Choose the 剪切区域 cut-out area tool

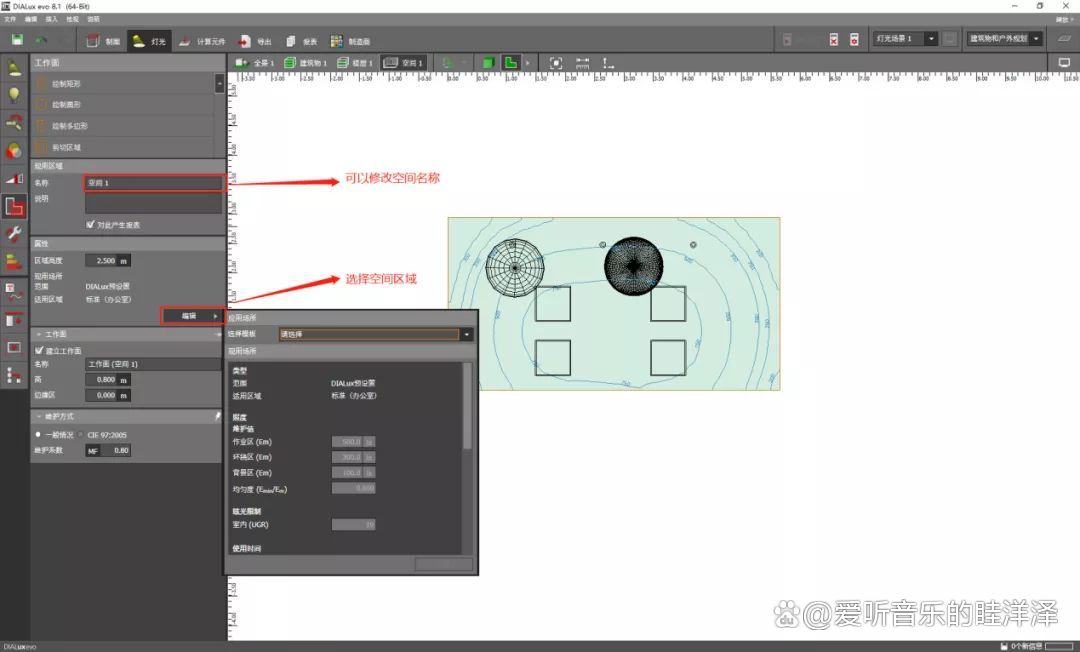[124, 147]
